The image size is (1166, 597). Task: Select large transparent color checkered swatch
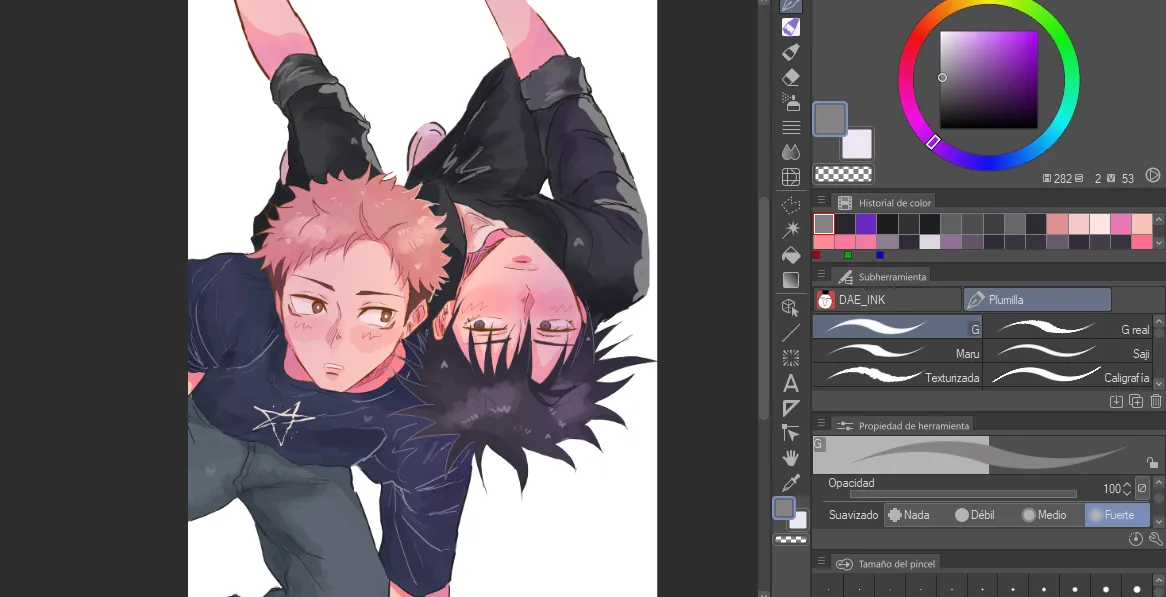(843, 175)
